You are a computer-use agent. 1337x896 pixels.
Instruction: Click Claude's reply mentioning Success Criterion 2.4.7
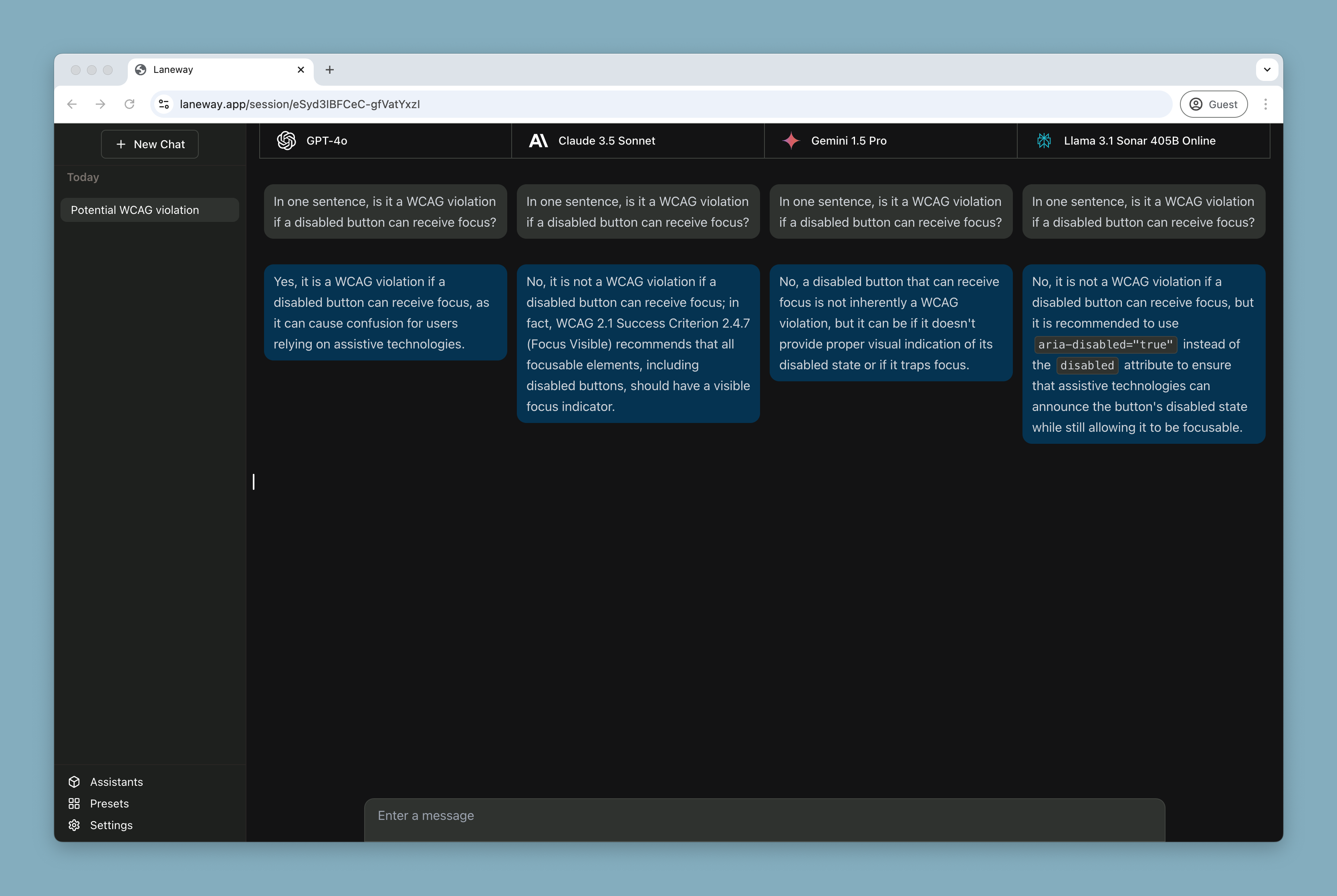coord(638,343)
